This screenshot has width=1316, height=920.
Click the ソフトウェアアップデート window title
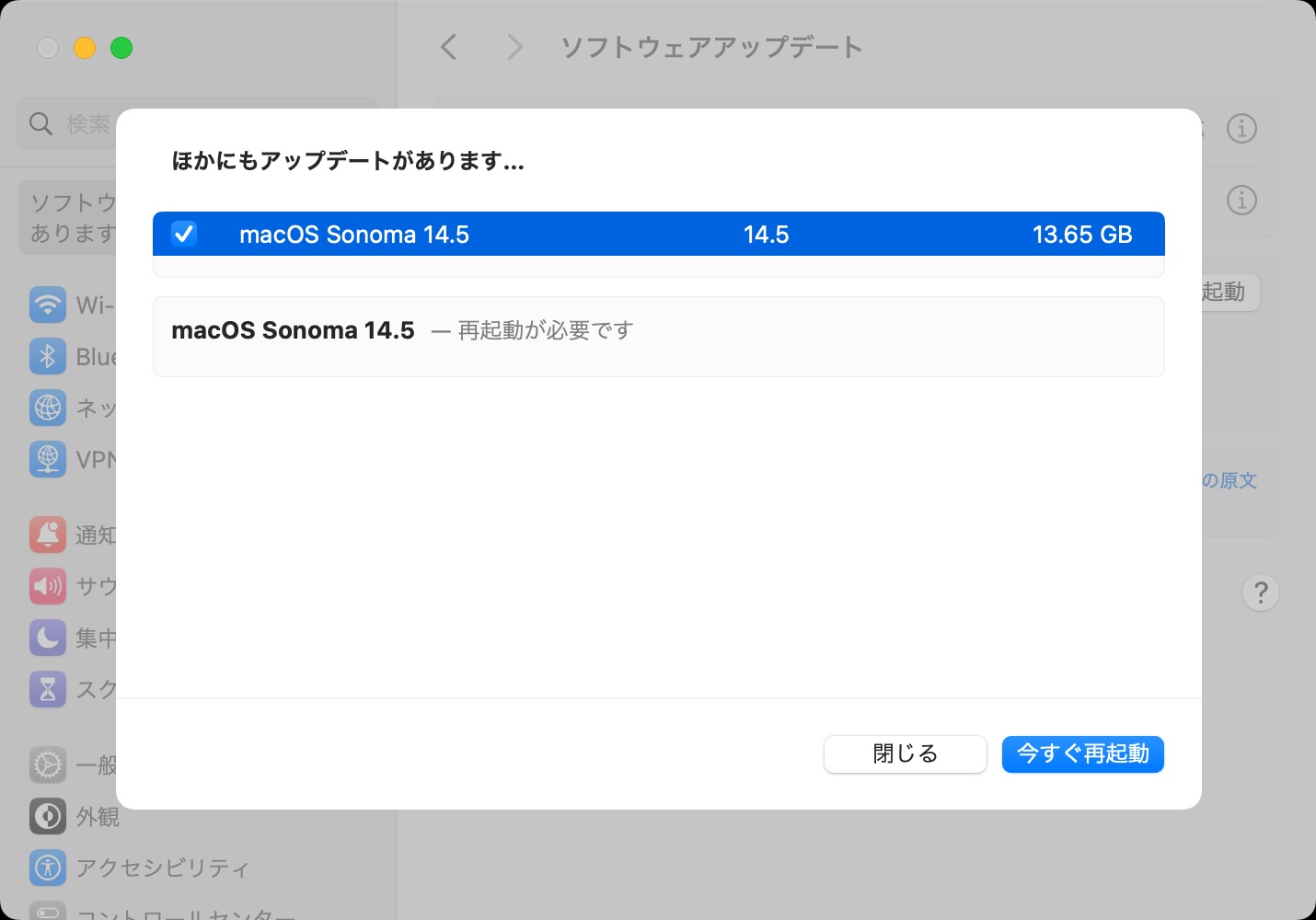(x=711, y=47)
